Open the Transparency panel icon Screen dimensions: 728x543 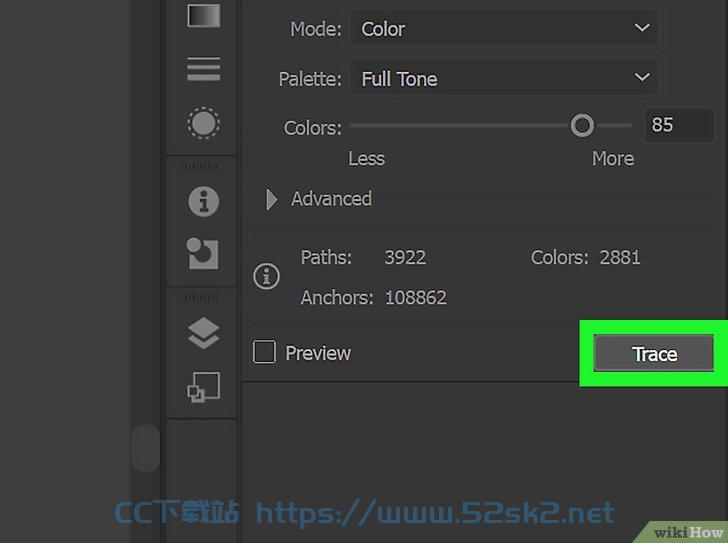pos(203,123)
